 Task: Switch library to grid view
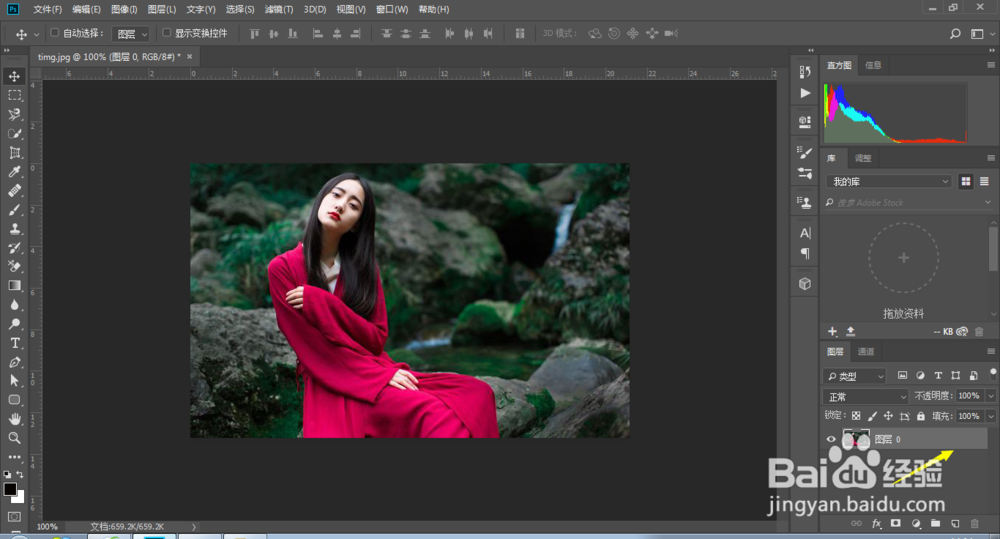(x=966, y=182)
